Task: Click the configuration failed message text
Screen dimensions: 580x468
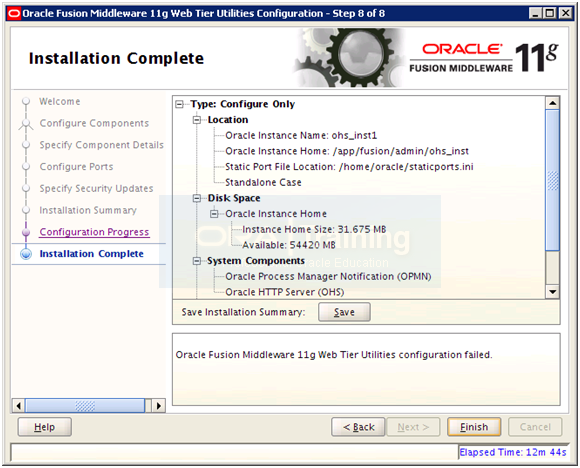Action: pos(334,355)
